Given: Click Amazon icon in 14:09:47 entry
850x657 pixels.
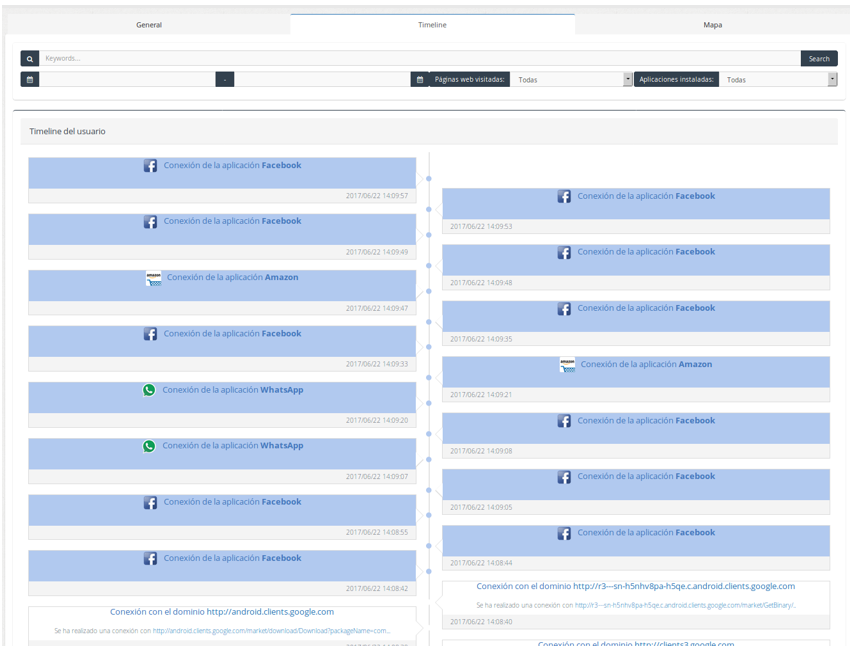Looking at the screenshot, I should tap(153, 279).
